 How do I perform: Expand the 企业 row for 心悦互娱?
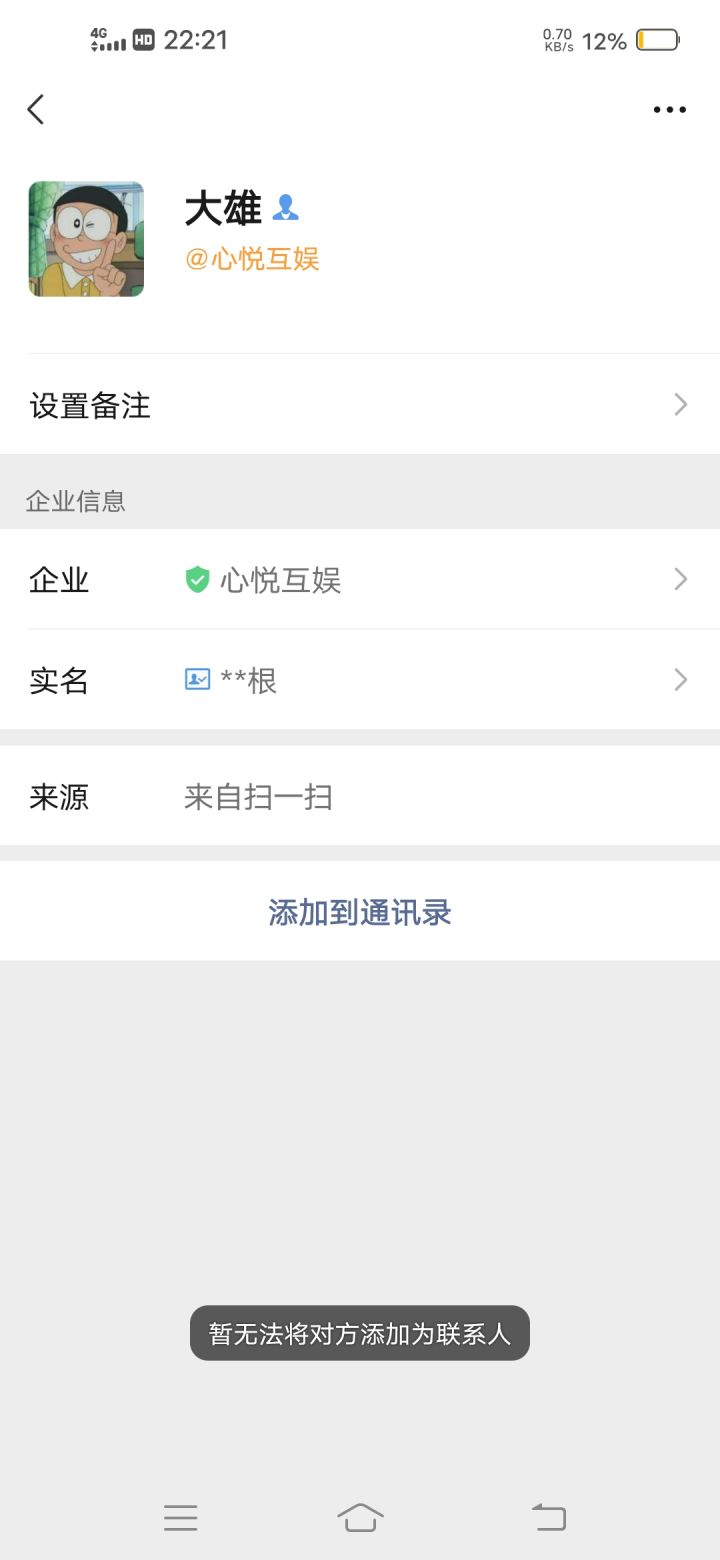[x=360, y=580]
